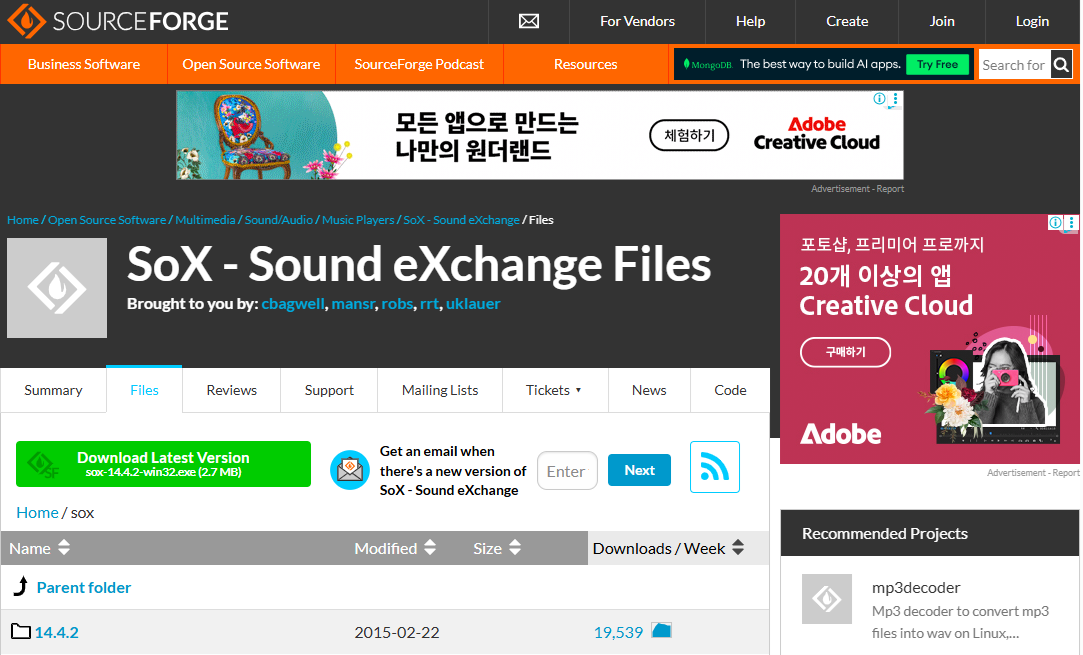Click the downloads stats icon beside 19,539
This screenshot has height=655, width=1083.
click(662, 630)
